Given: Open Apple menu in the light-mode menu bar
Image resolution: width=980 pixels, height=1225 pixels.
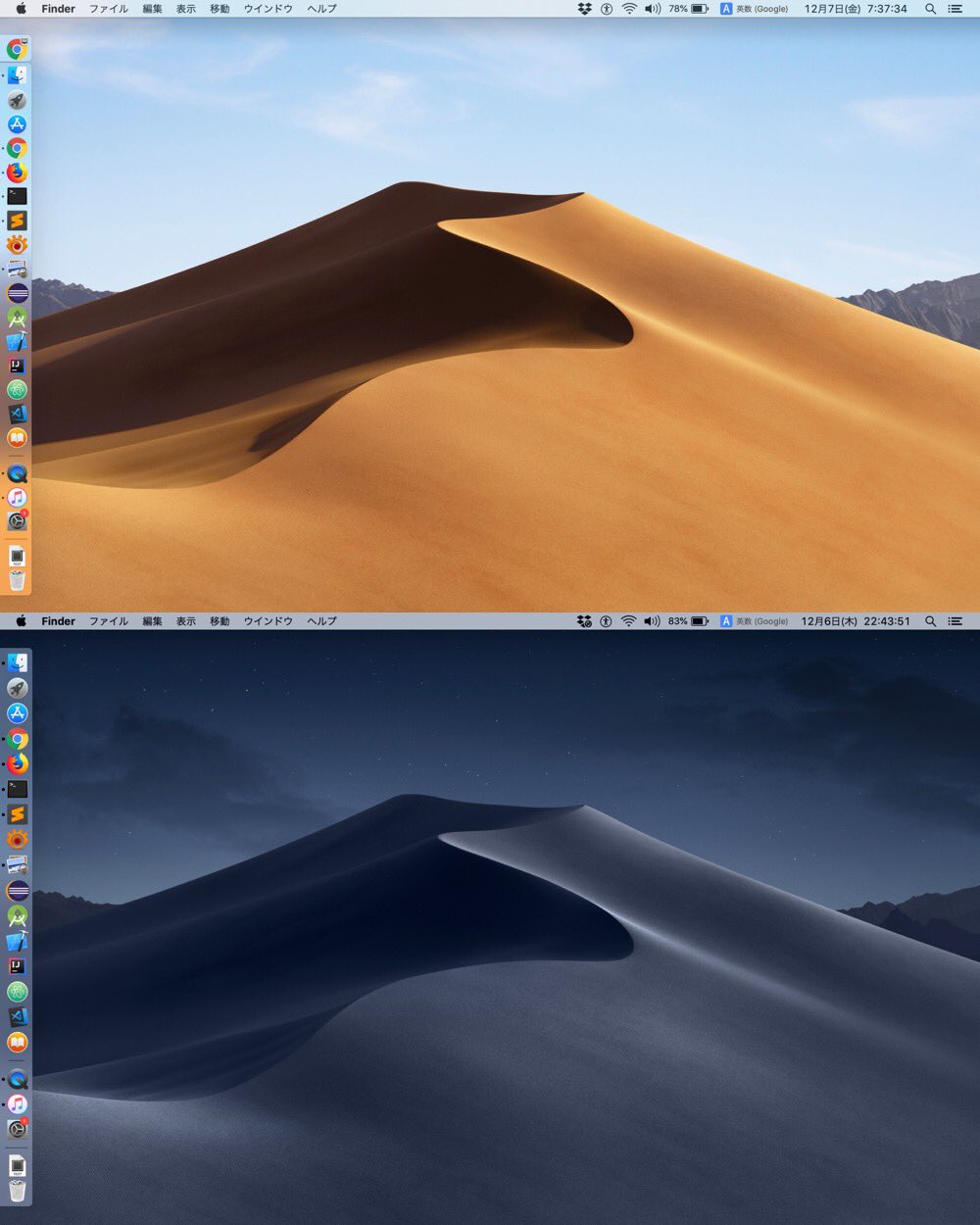Looking at the screenshot, I should pyautogui.click(x=21, y=9).
